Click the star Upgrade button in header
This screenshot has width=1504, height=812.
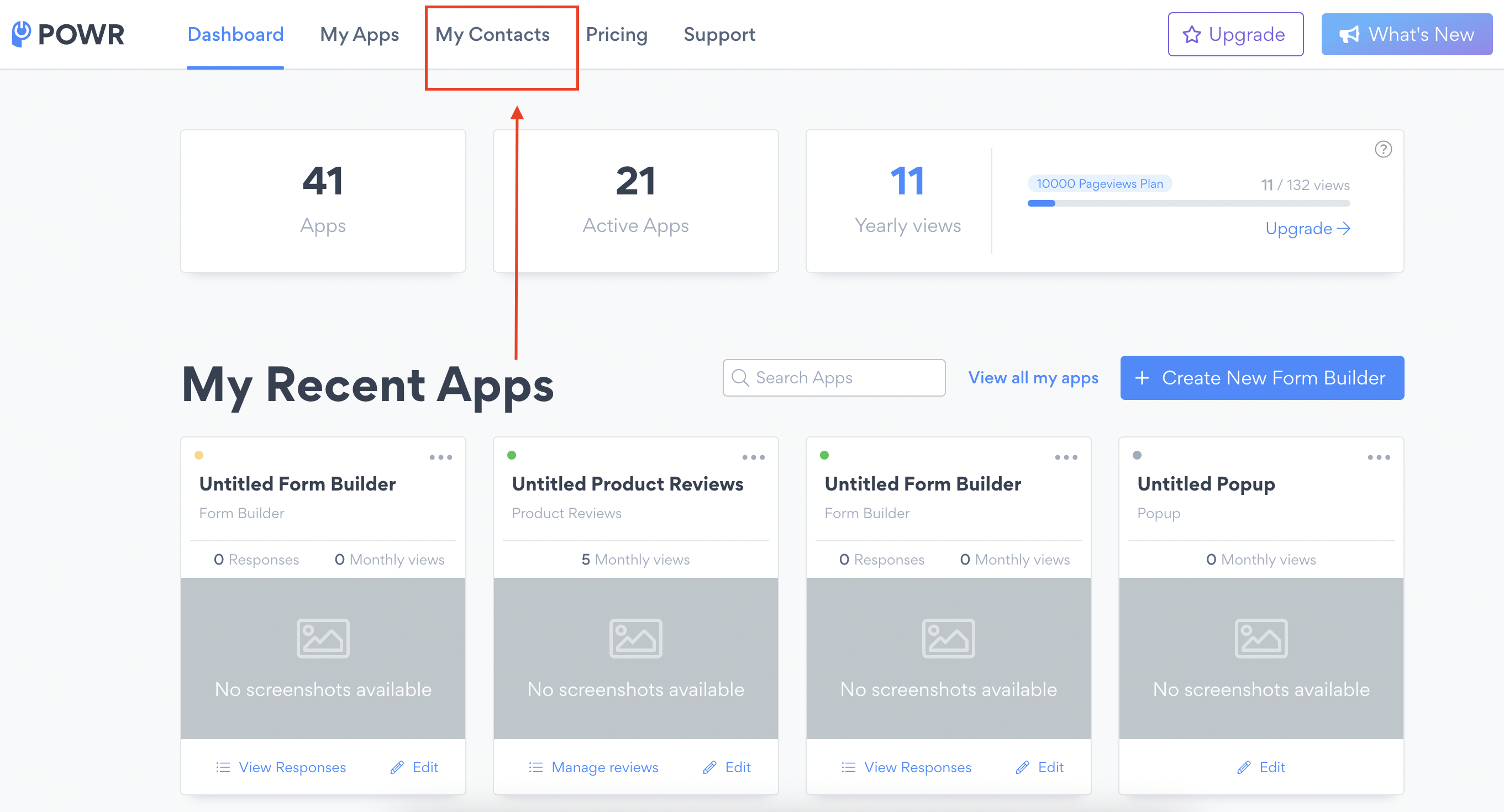pyautogui.click(x=1235, y=34)
